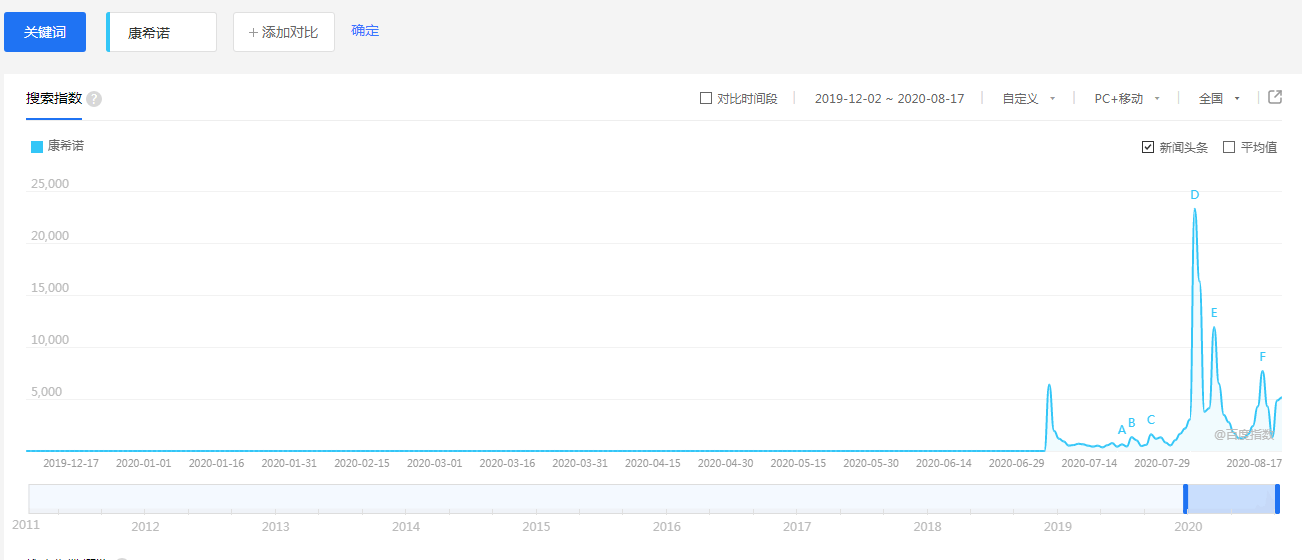Click news marker F on the chart
1302x560 pixels.
pyautogui.click(x=1263, y=357)
